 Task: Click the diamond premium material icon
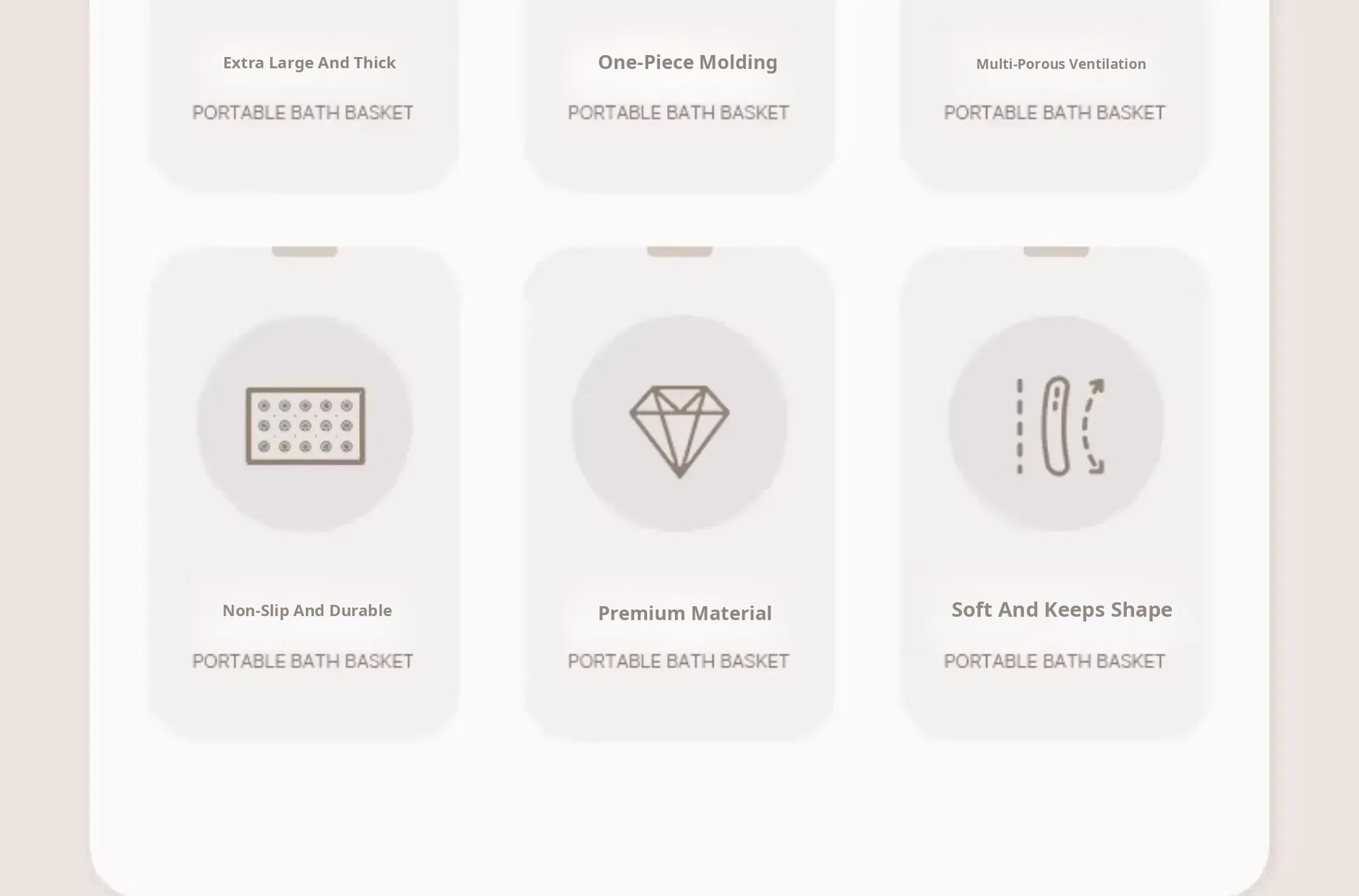click(x=679, y=430)
